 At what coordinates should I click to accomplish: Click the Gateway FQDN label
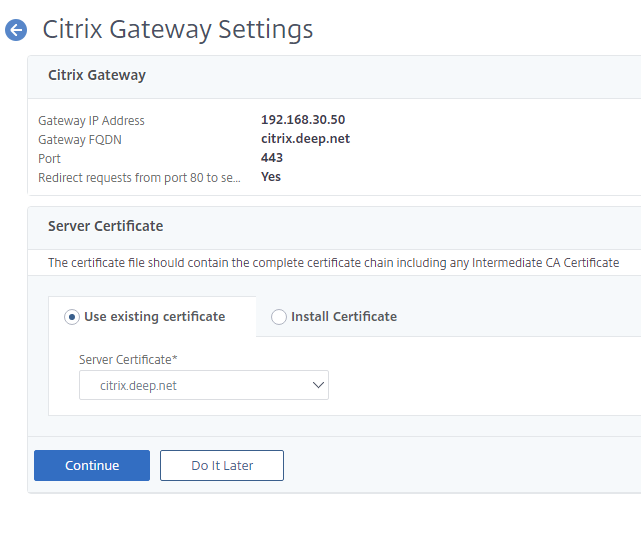click(x=80, y=140)
